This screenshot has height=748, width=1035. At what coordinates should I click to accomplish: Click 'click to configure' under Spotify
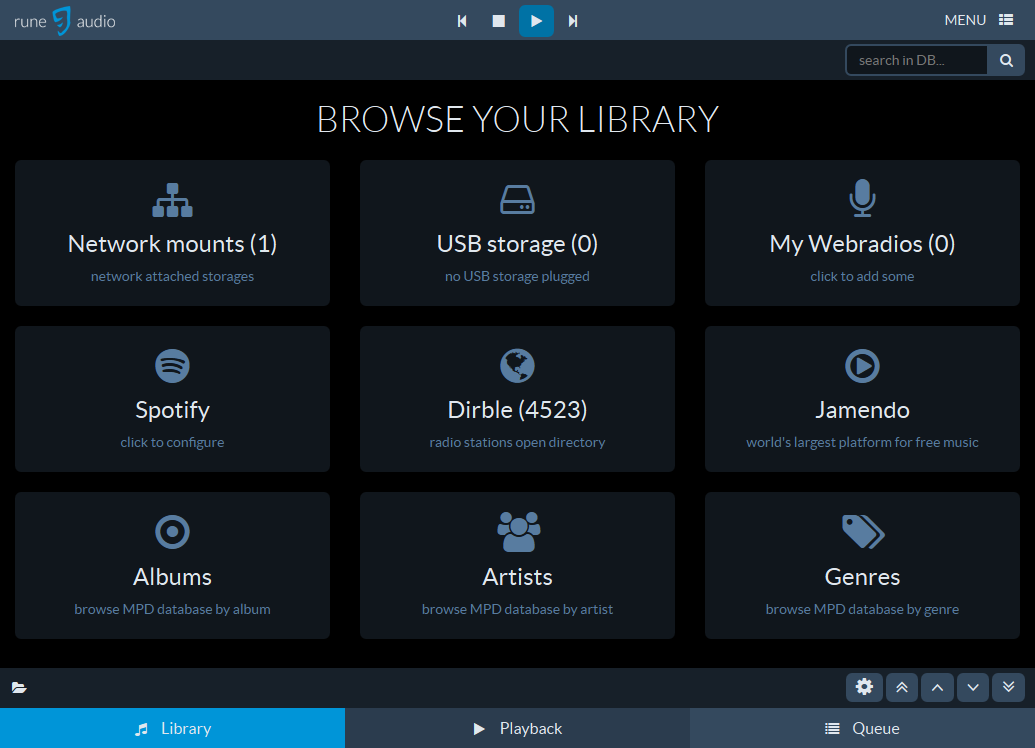(x=172, y=442)
